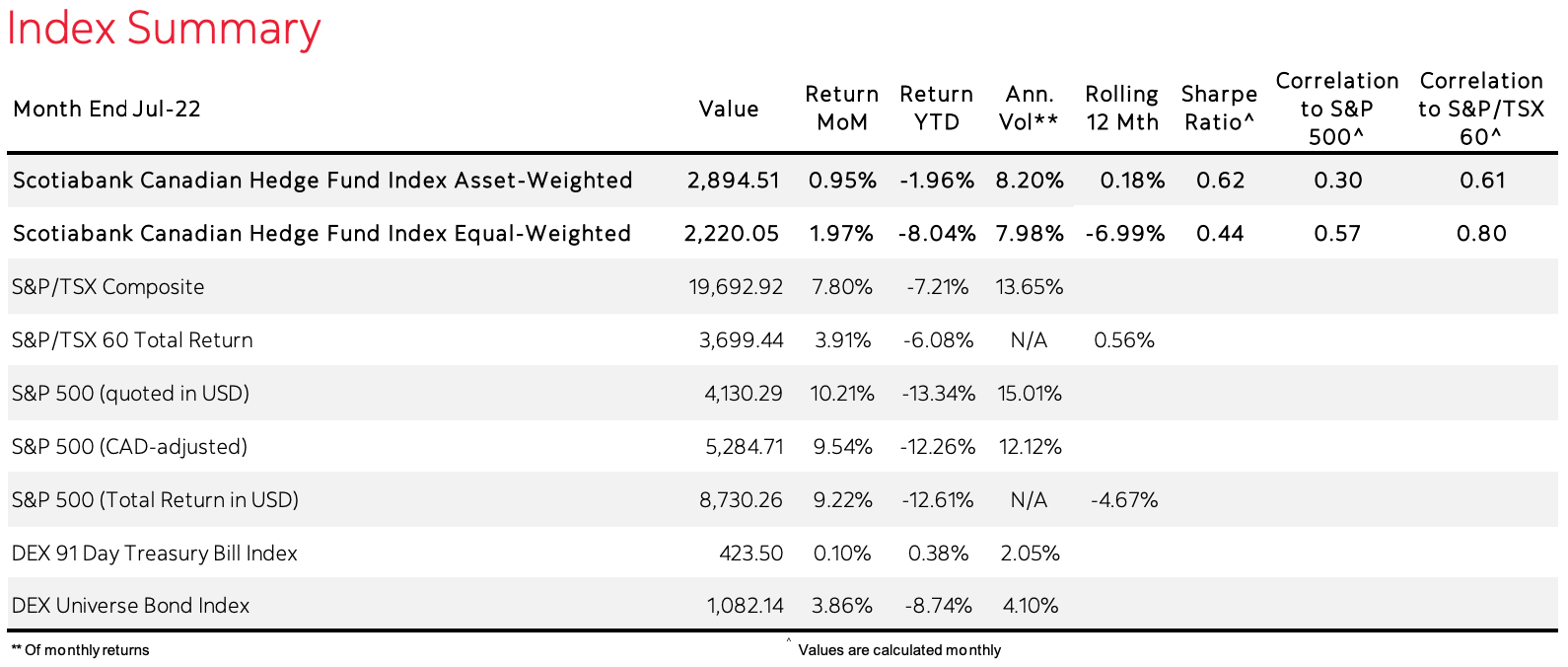Click the Correlation to S&P 500 header
The width and height of the screenshot is (1568, 667).
1336,109
